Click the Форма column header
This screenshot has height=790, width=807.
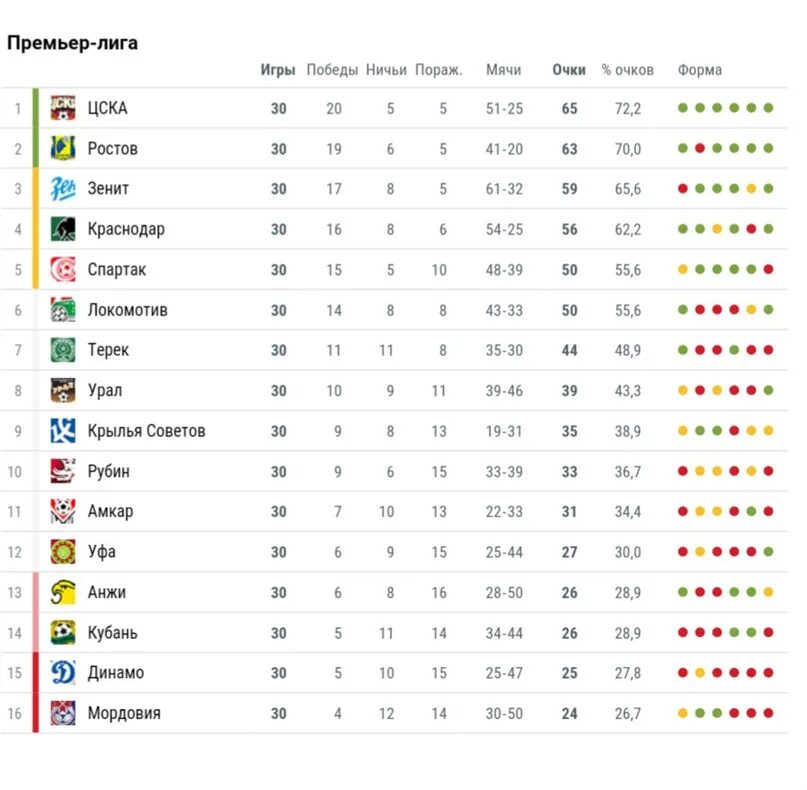coord(699,70)
